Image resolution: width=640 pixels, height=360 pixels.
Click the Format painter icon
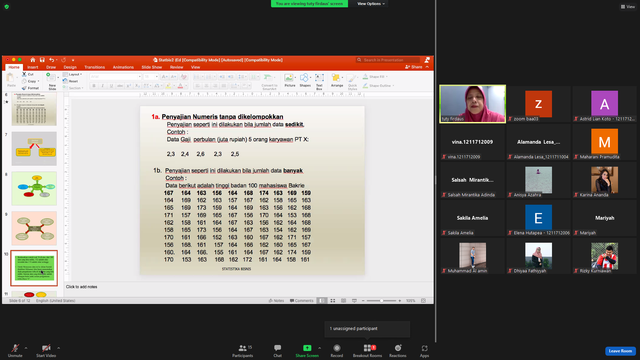pyautogui.click(x=24, y=88)
